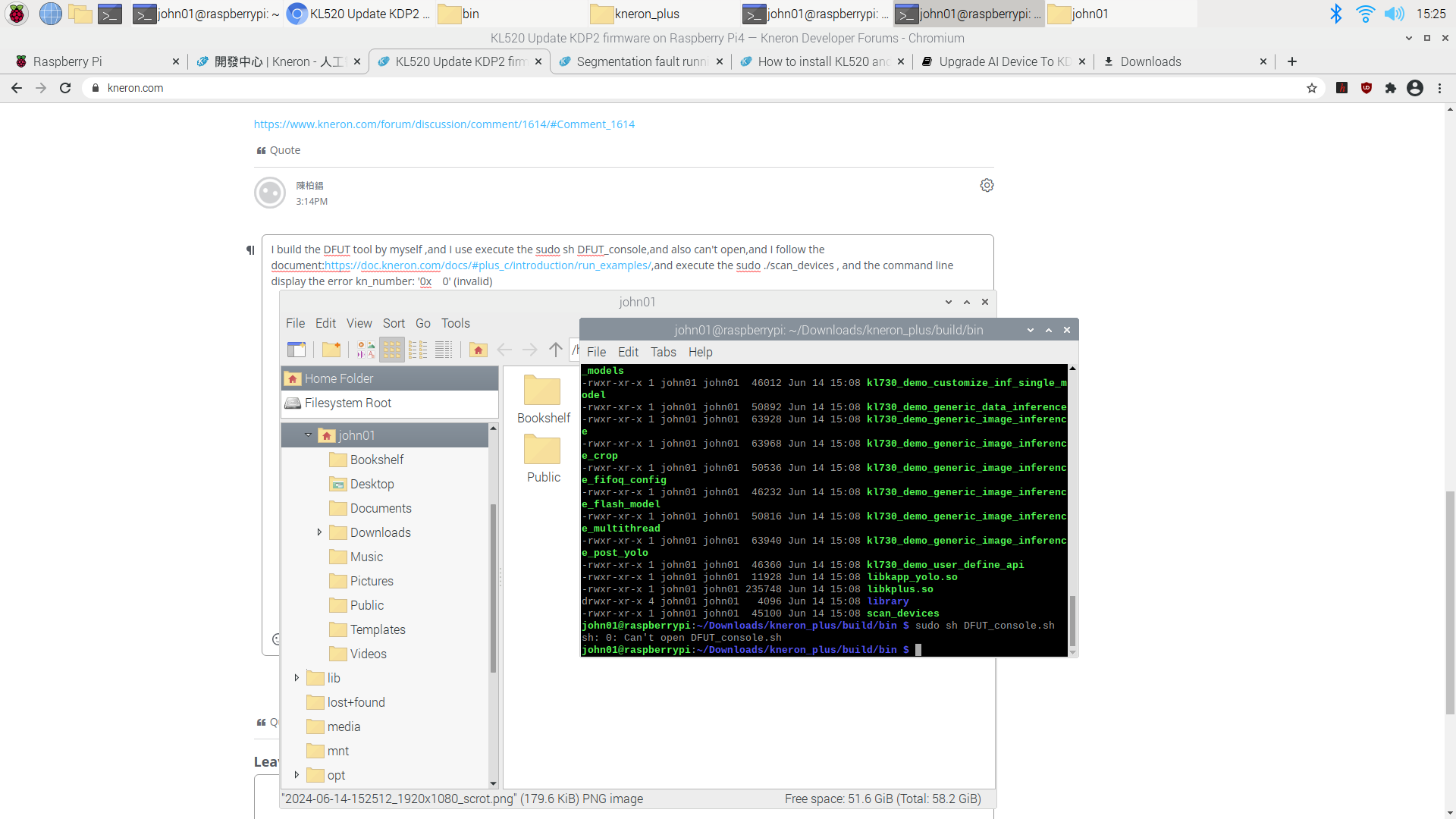
Task: Open the Chromium Extensions puzzle icon
Action: pyautogui.click(x=1391, y=88)
